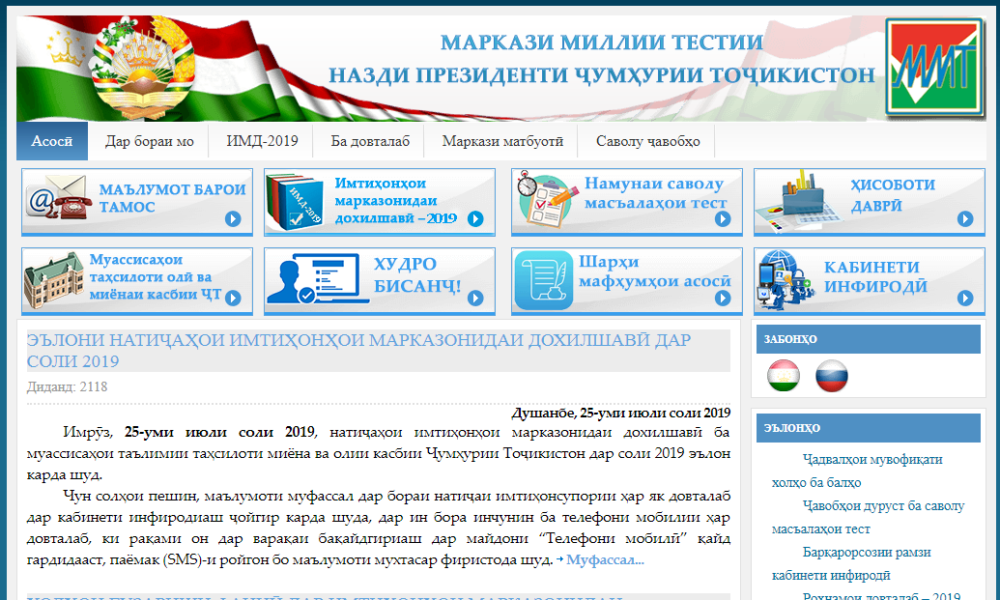Open the exam results announcement headline
1000x600 pixels.
pos(358,350)
